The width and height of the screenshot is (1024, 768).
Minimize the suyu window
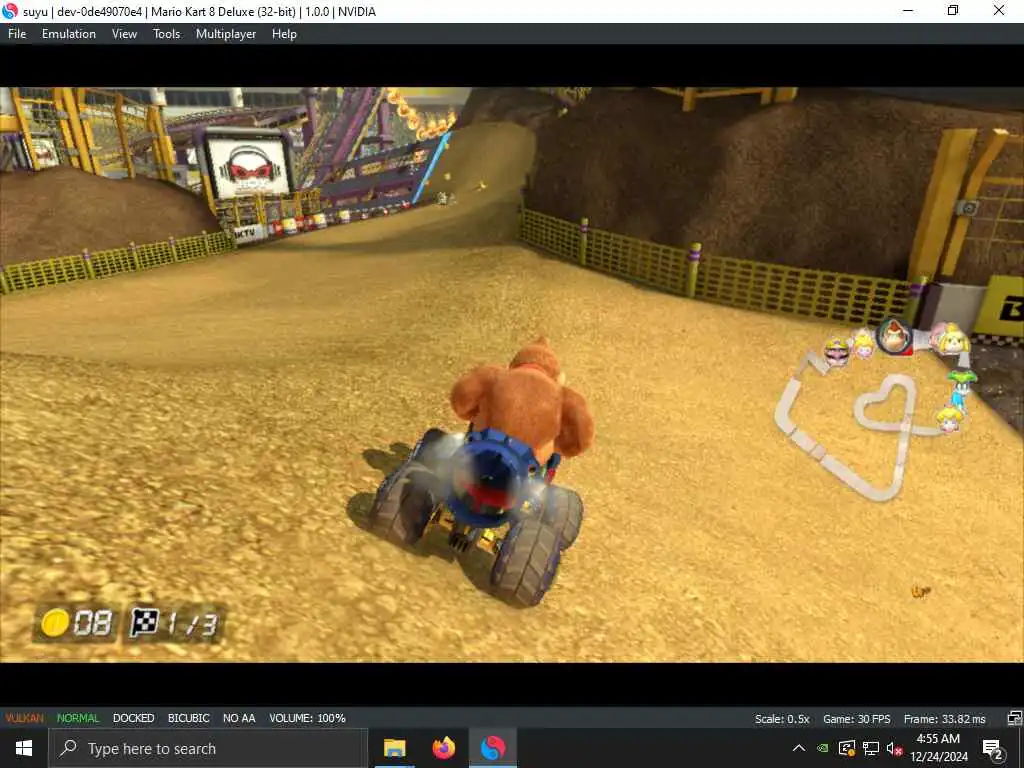pos(908,10)
